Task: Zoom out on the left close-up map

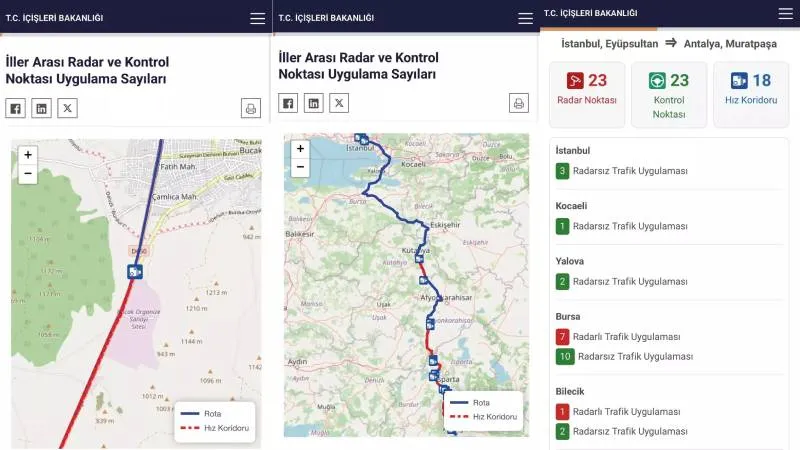Action: 27,174
